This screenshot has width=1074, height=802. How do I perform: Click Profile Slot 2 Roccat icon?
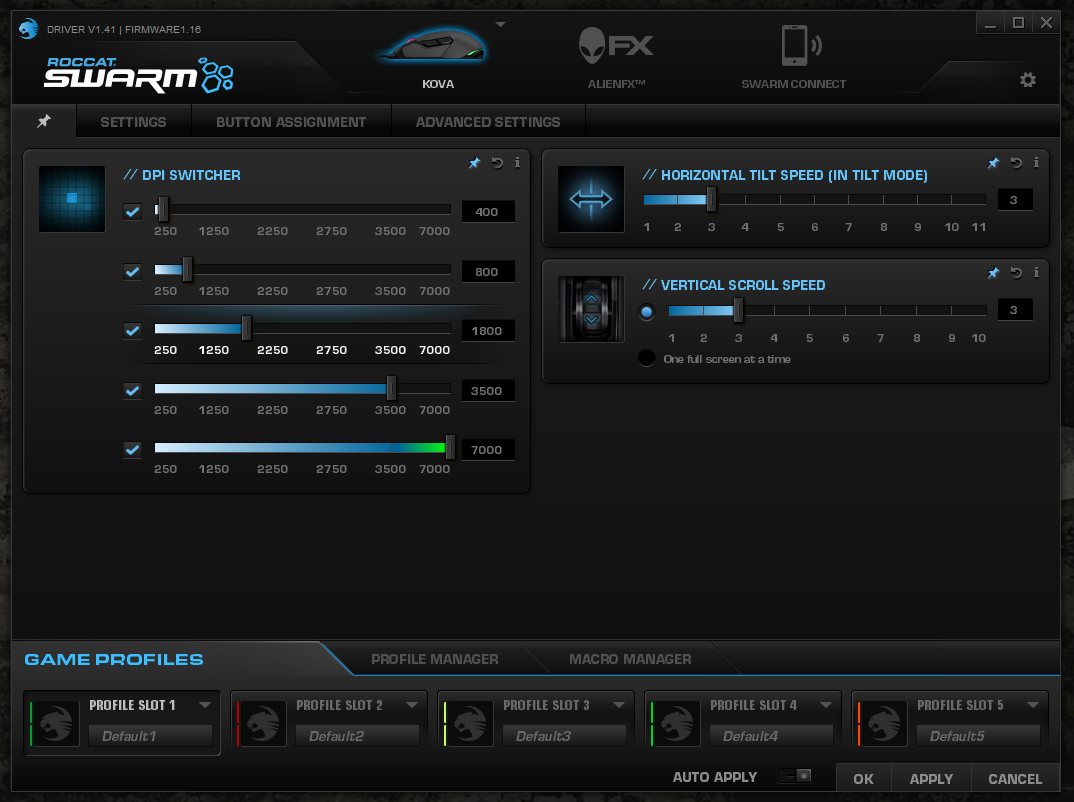coord(262,723)
